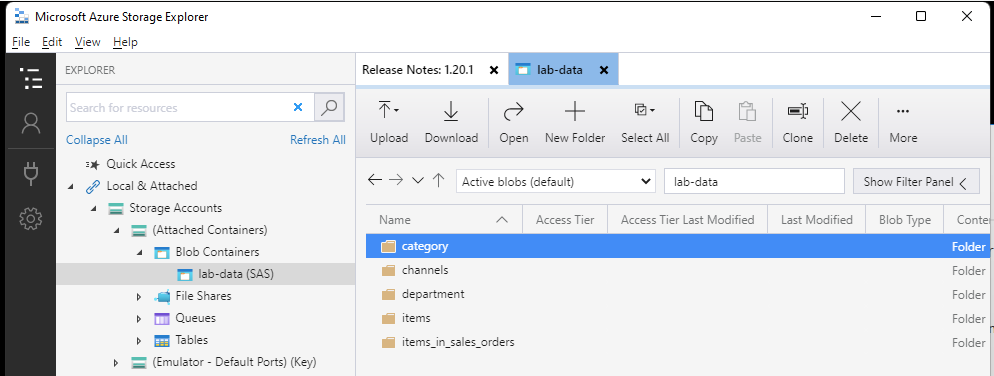This screenshot has height=376, width=994.
Task: Select the File Shares tree label
Action: (x=203, y=296)
